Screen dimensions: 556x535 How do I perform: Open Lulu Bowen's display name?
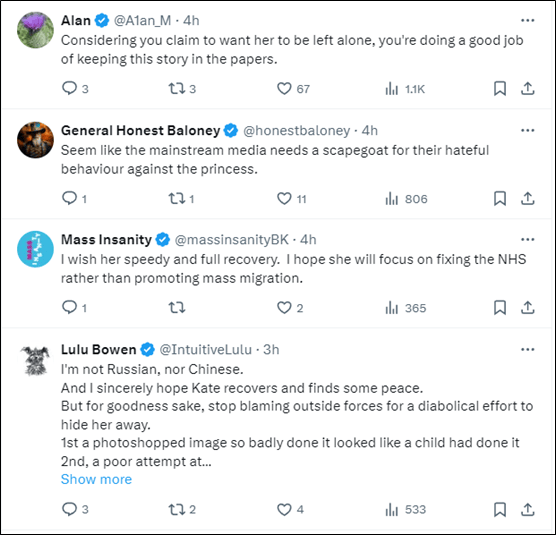pyautogui.click(x=99, y=350)
